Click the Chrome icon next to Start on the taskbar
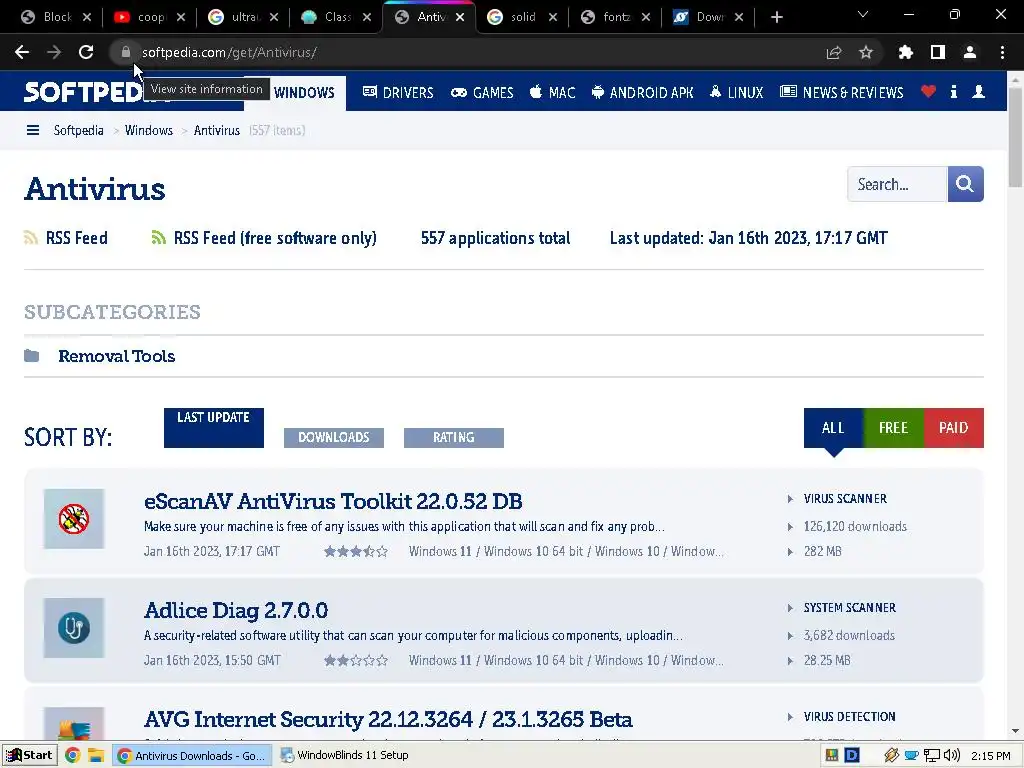Image resolution: width=1024 pixels, height=768 pixels. (x=72, y=756)
